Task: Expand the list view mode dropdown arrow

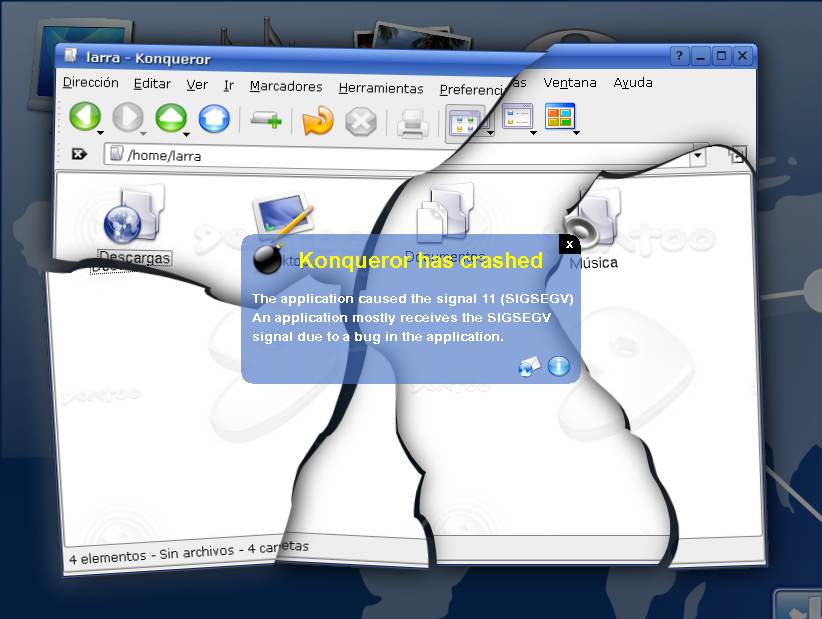Action: (533, 133)
